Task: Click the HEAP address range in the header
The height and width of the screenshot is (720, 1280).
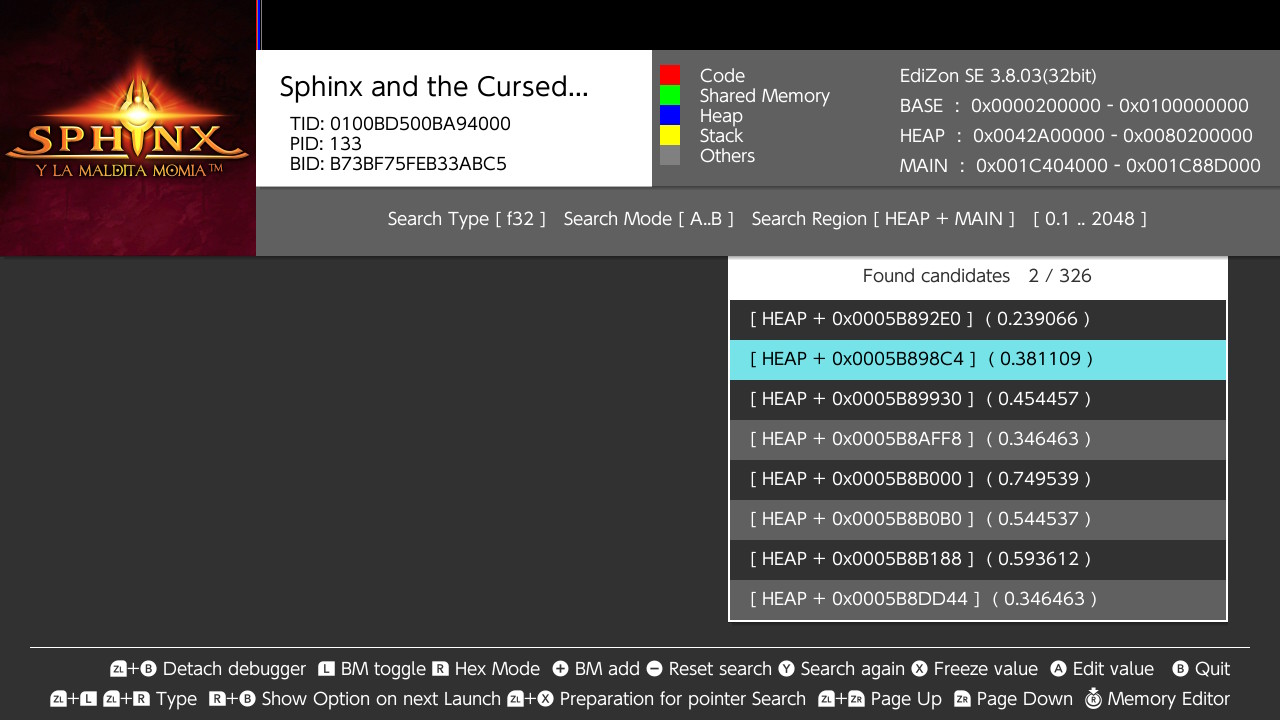Action: (x=1076, y=136)
